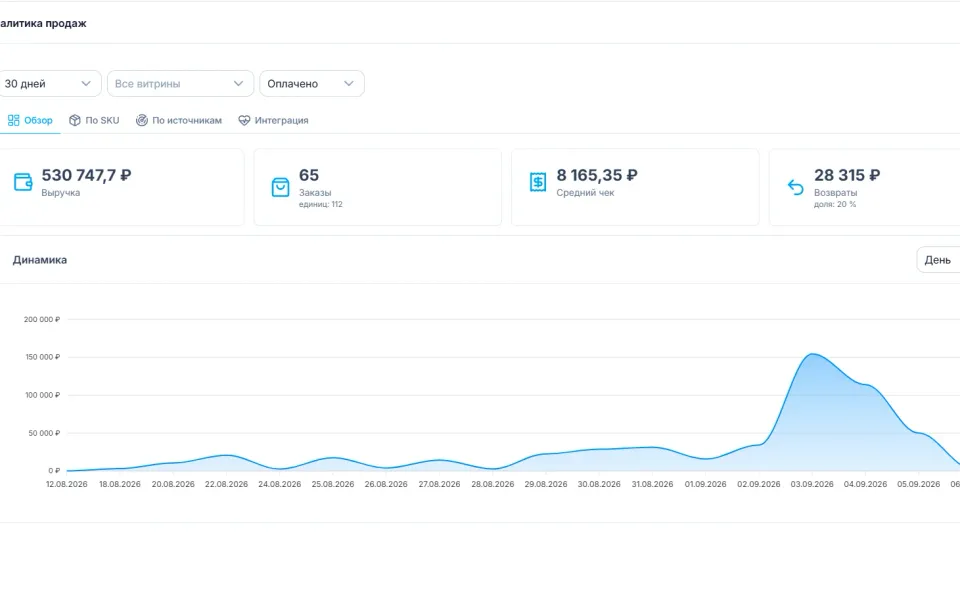The height and width of the screenshot is (600, 960).
Task: Click the revenue value 530 747,7 ₽
Action: pyautogui.click(x=86, y=175)
